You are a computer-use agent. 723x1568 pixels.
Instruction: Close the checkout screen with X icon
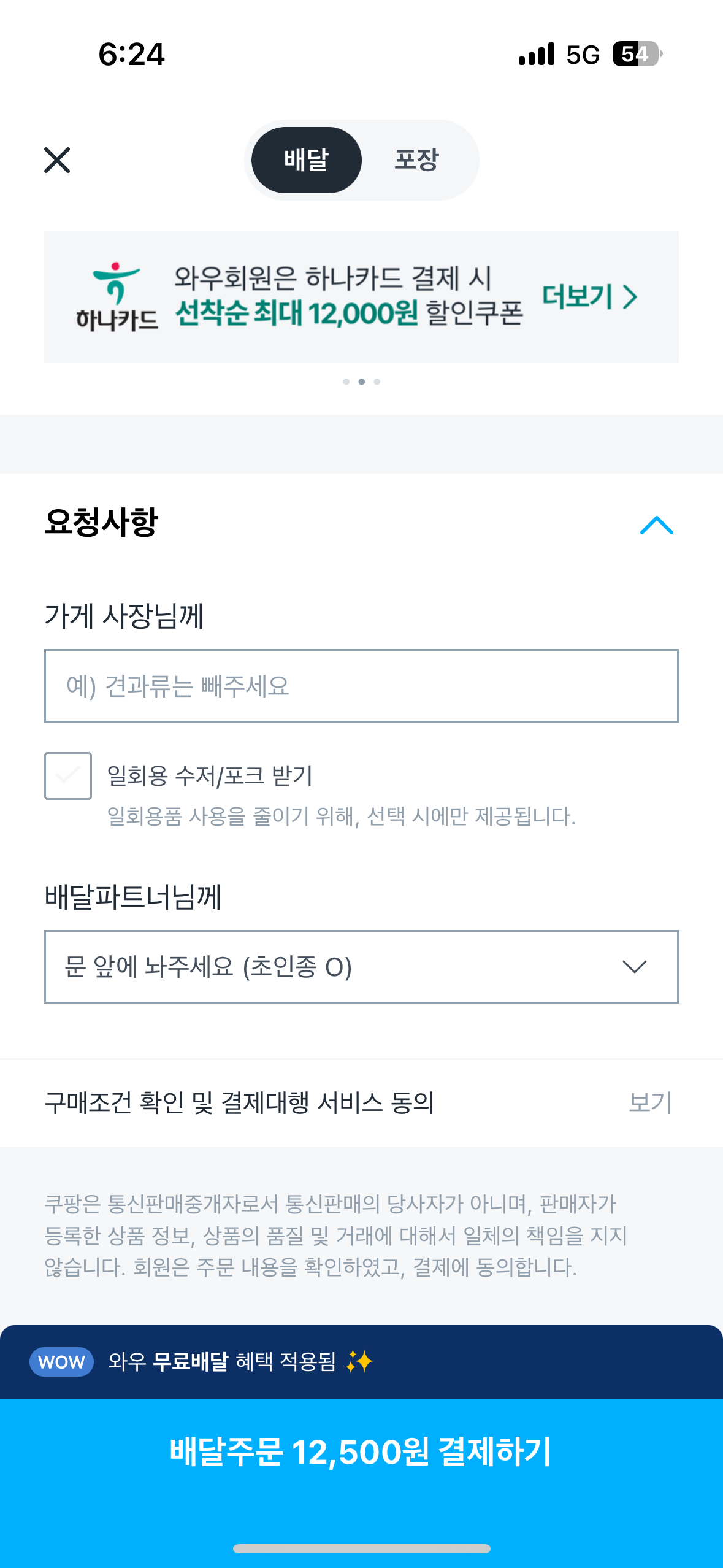57,160
